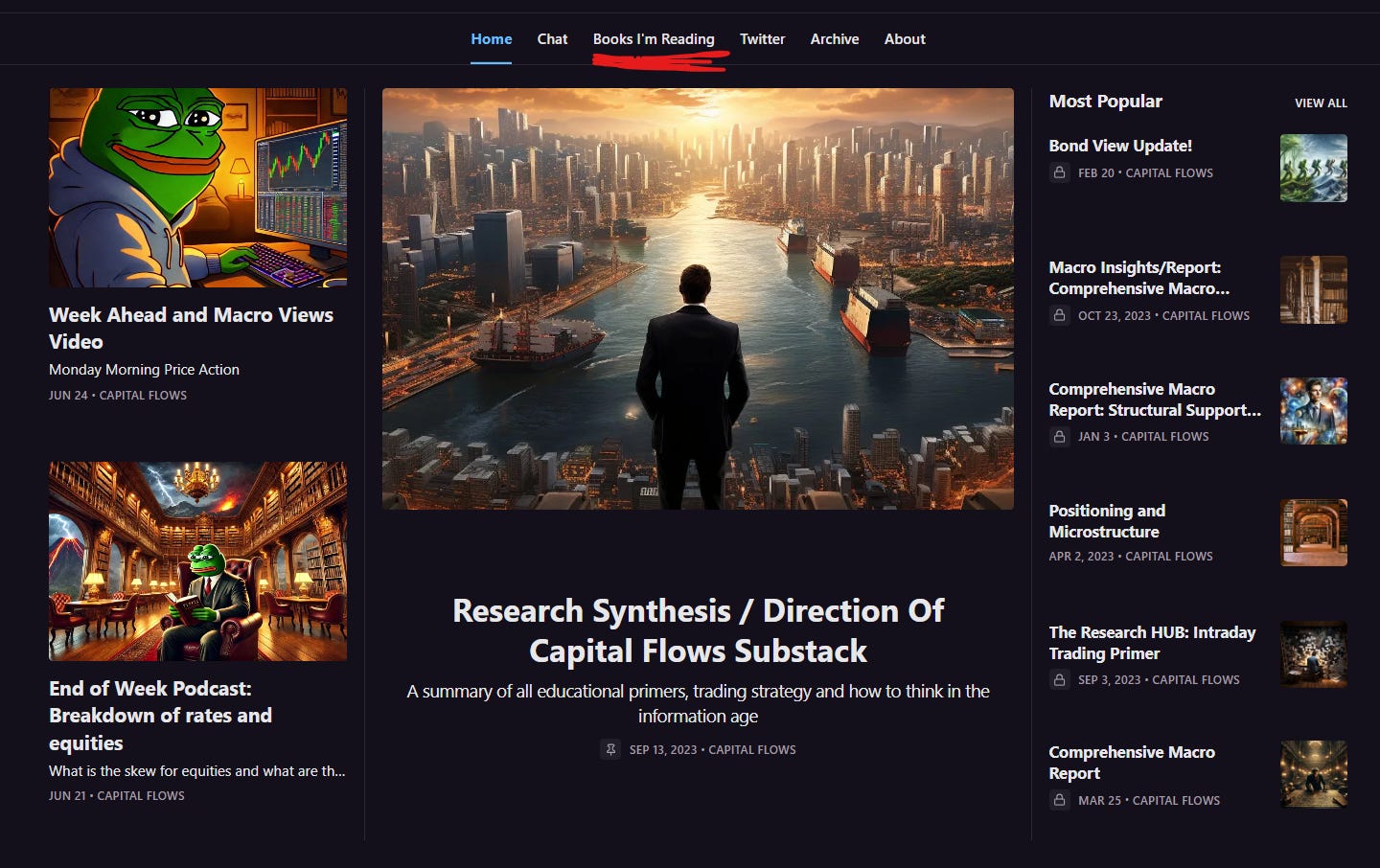Click lock icon next to SEP 3, 2023
This screenshot has height=868, width=1380.
[x=1059, y=679]
